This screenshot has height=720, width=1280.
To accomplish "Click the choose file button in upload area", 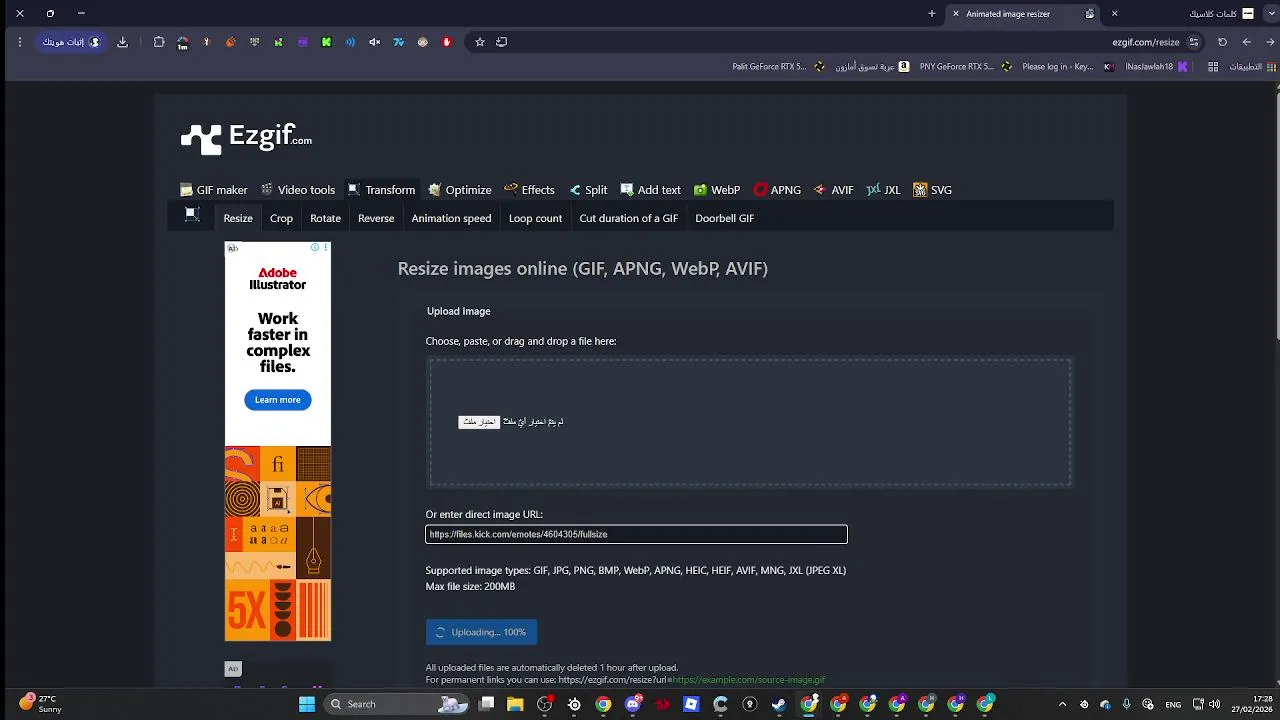I will click(x=479, y=422).
